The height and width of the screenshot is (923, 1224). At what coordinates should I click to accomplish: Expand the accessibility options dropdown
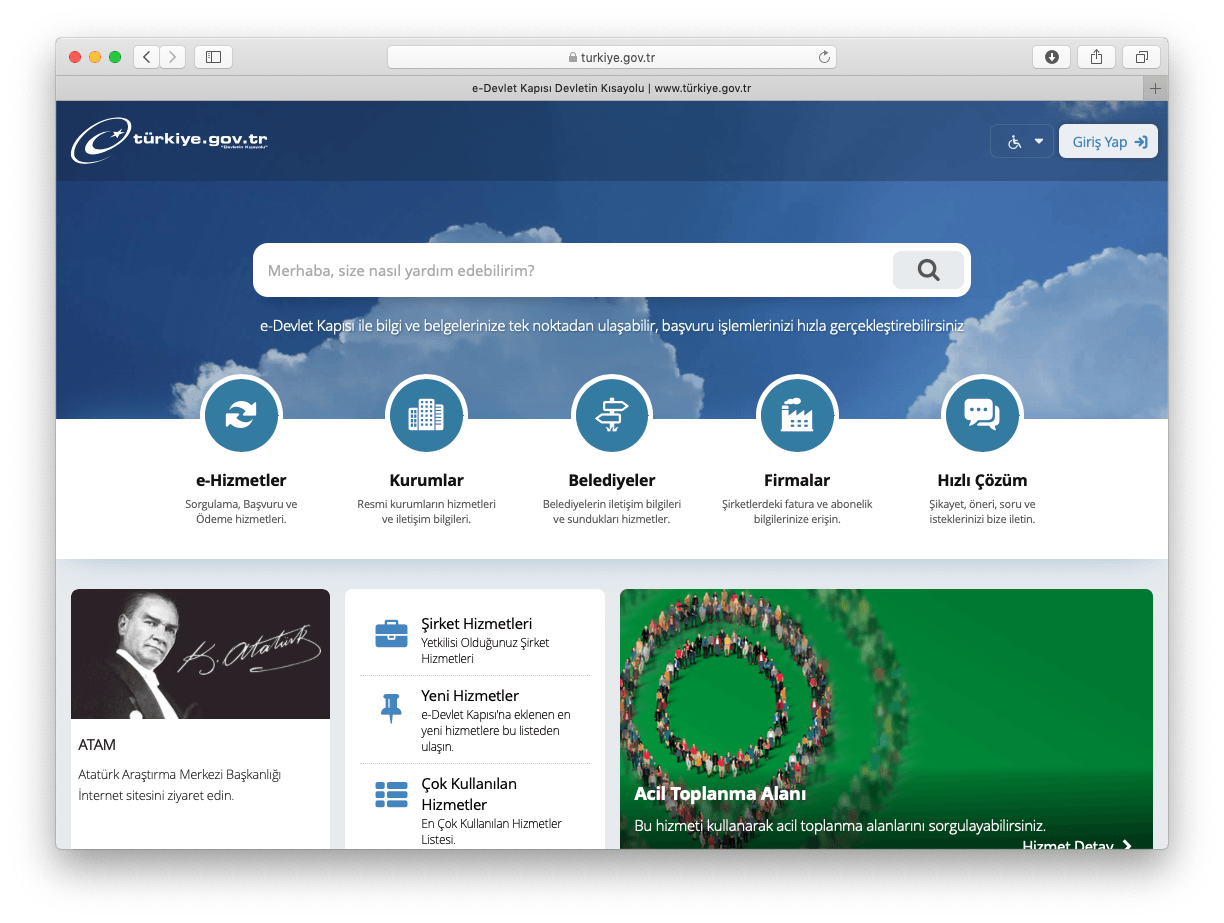[1023, 142]
